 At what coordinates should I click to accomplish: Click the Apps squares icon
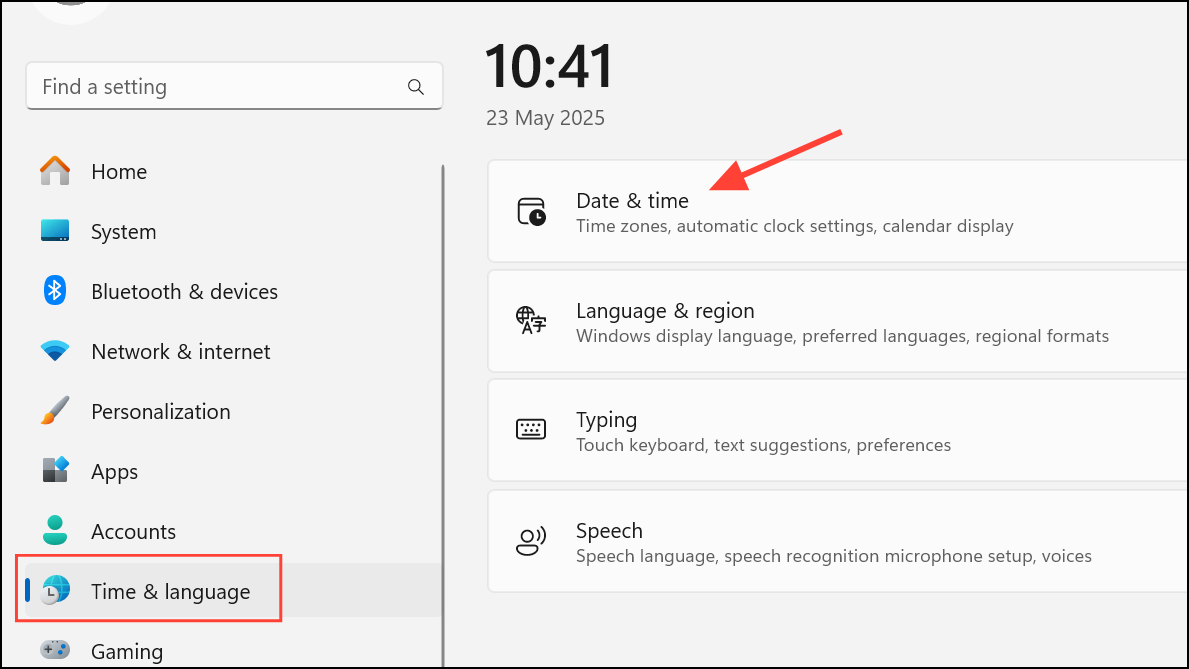55,470
